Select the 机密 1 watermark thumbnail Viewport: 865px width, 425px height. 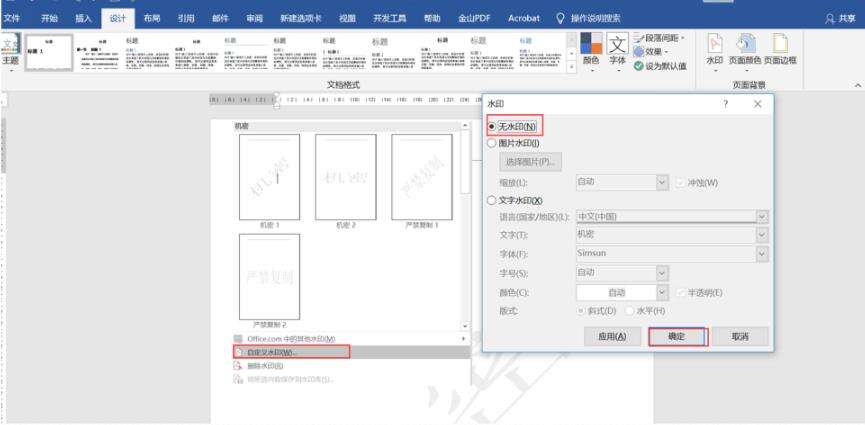point(270,177)
